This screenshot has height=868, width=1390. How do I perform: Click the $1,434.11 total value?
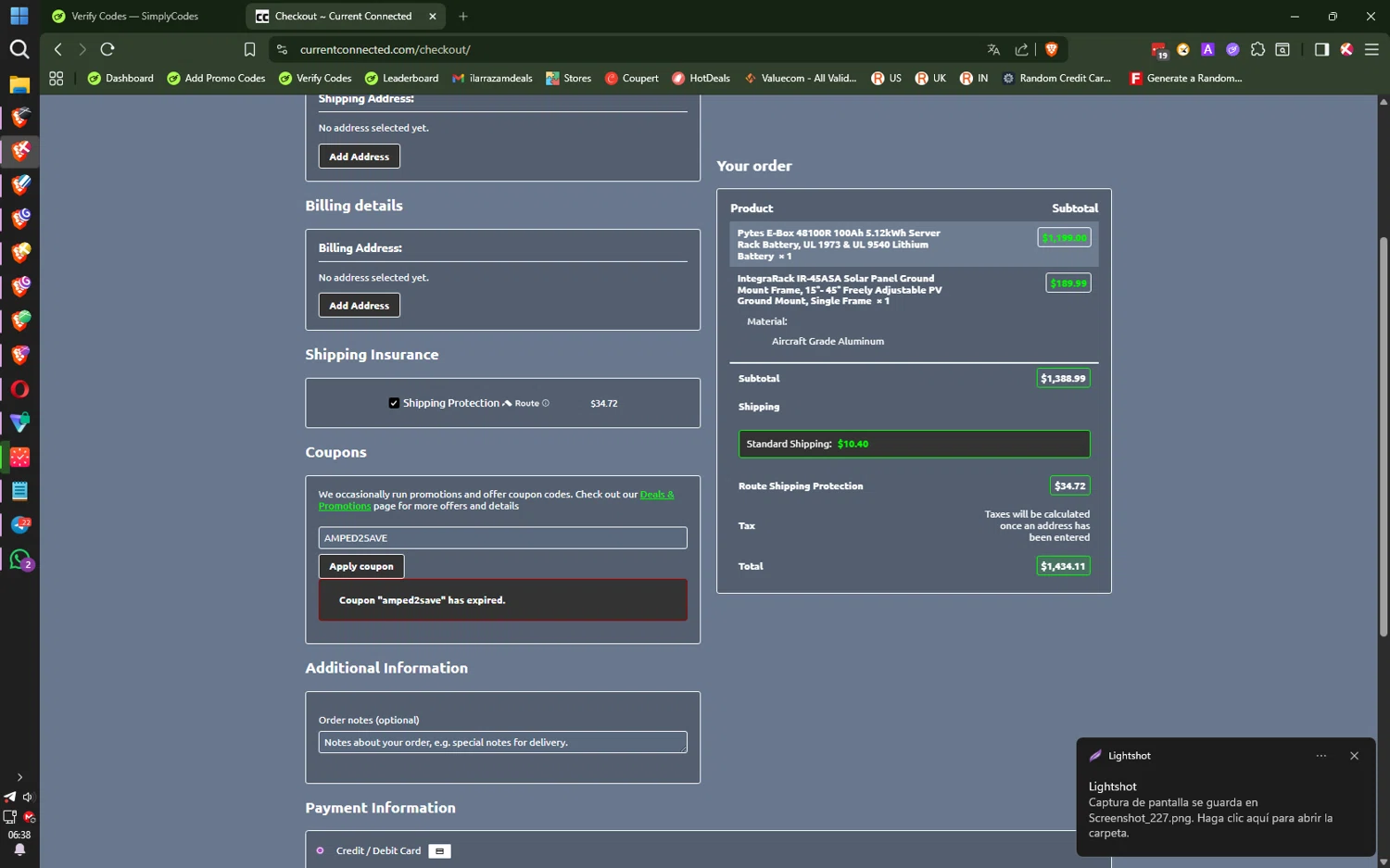(x=1063, y=566)
